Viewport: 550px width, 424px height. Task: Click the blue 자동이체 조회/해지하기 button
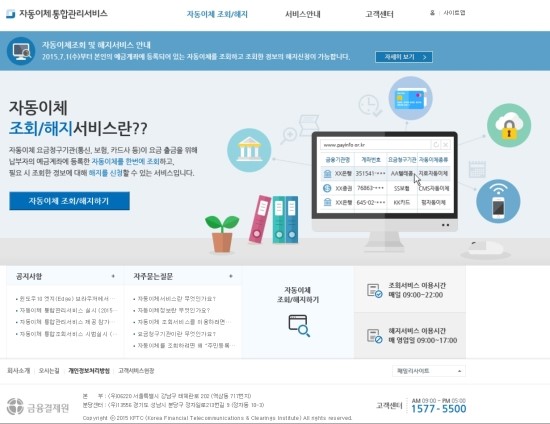[x=69, y=201]
